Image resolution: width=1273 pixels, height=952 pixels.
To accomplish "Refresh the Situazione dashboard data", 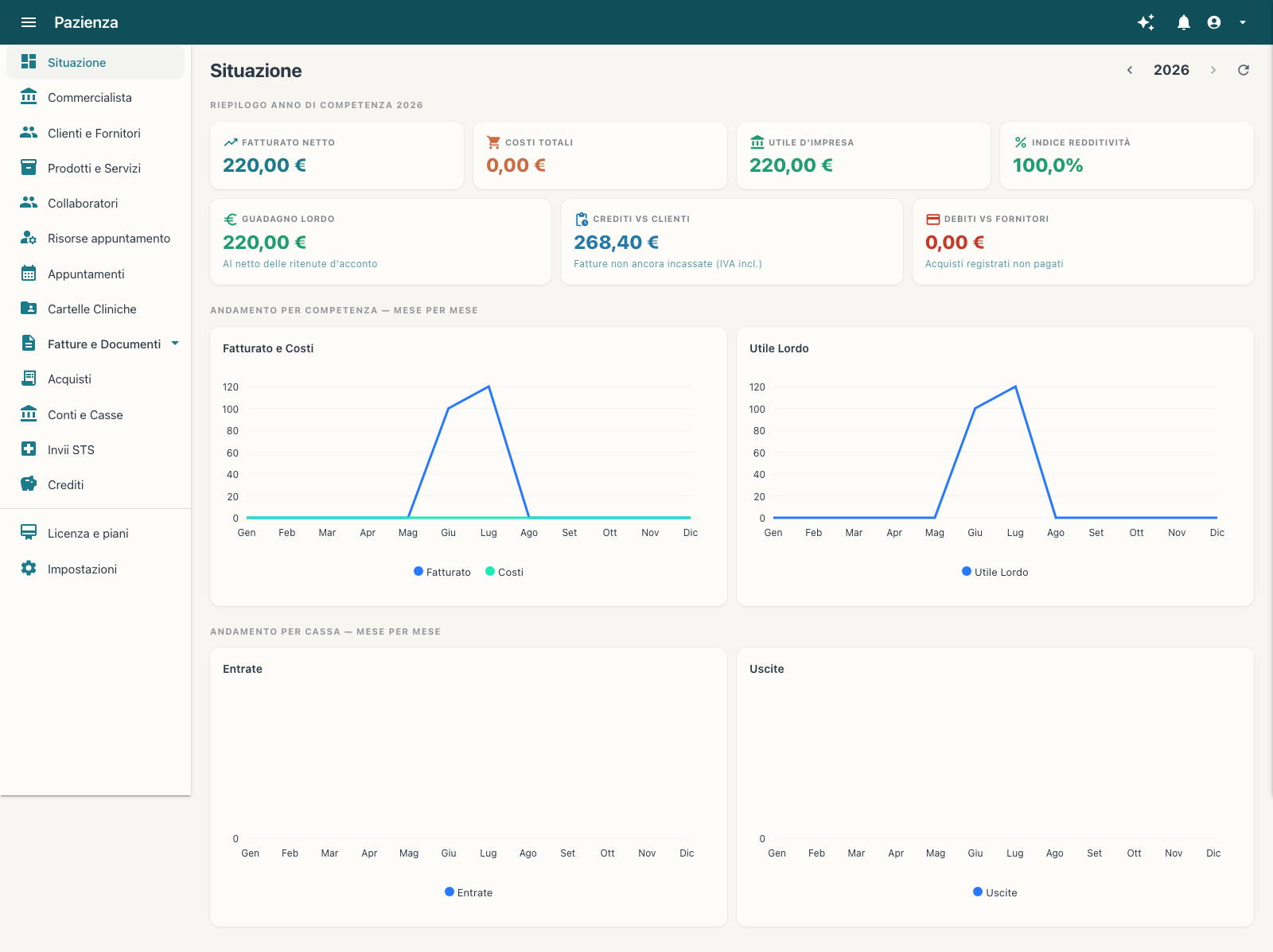I will point(1244,70).
